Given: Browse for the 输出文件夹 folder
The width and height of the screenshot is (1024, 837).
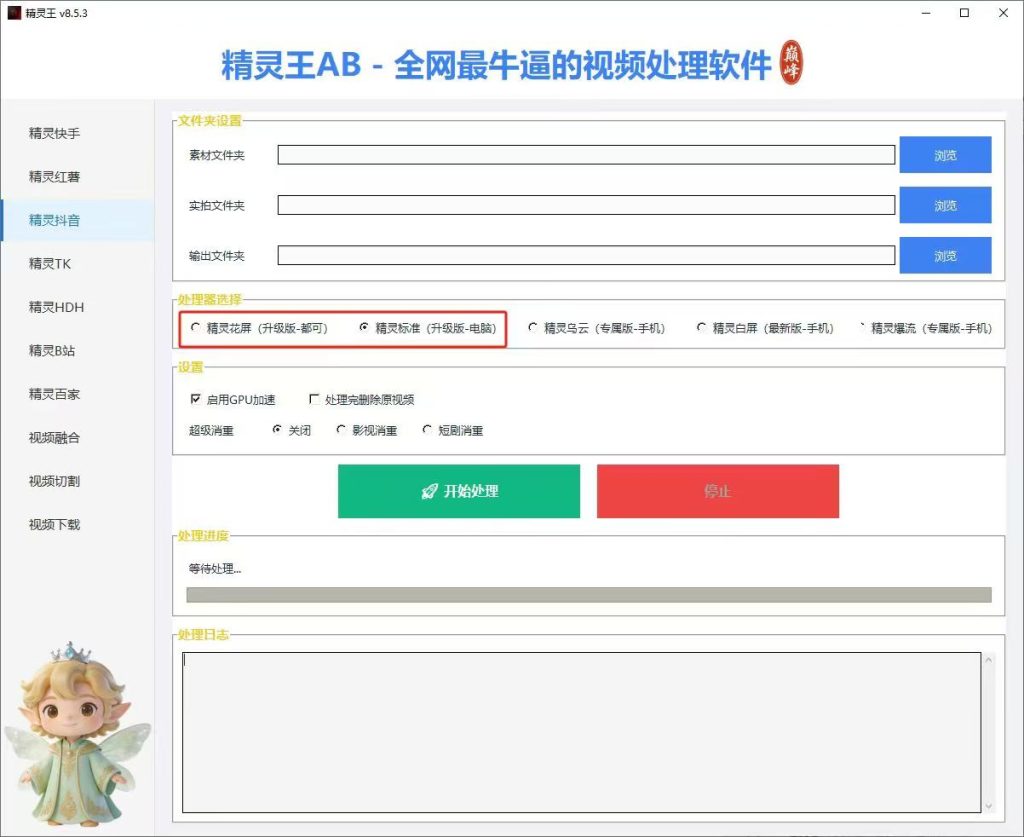Looking at the screenshot, I should point(945,255).
